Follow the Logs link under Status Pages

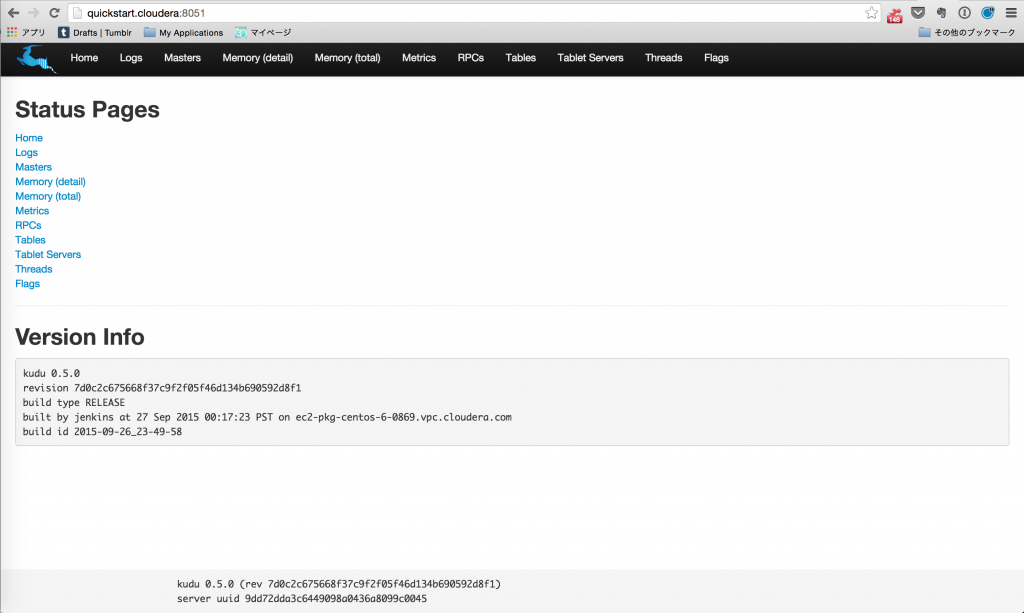[x=26, y=153]
